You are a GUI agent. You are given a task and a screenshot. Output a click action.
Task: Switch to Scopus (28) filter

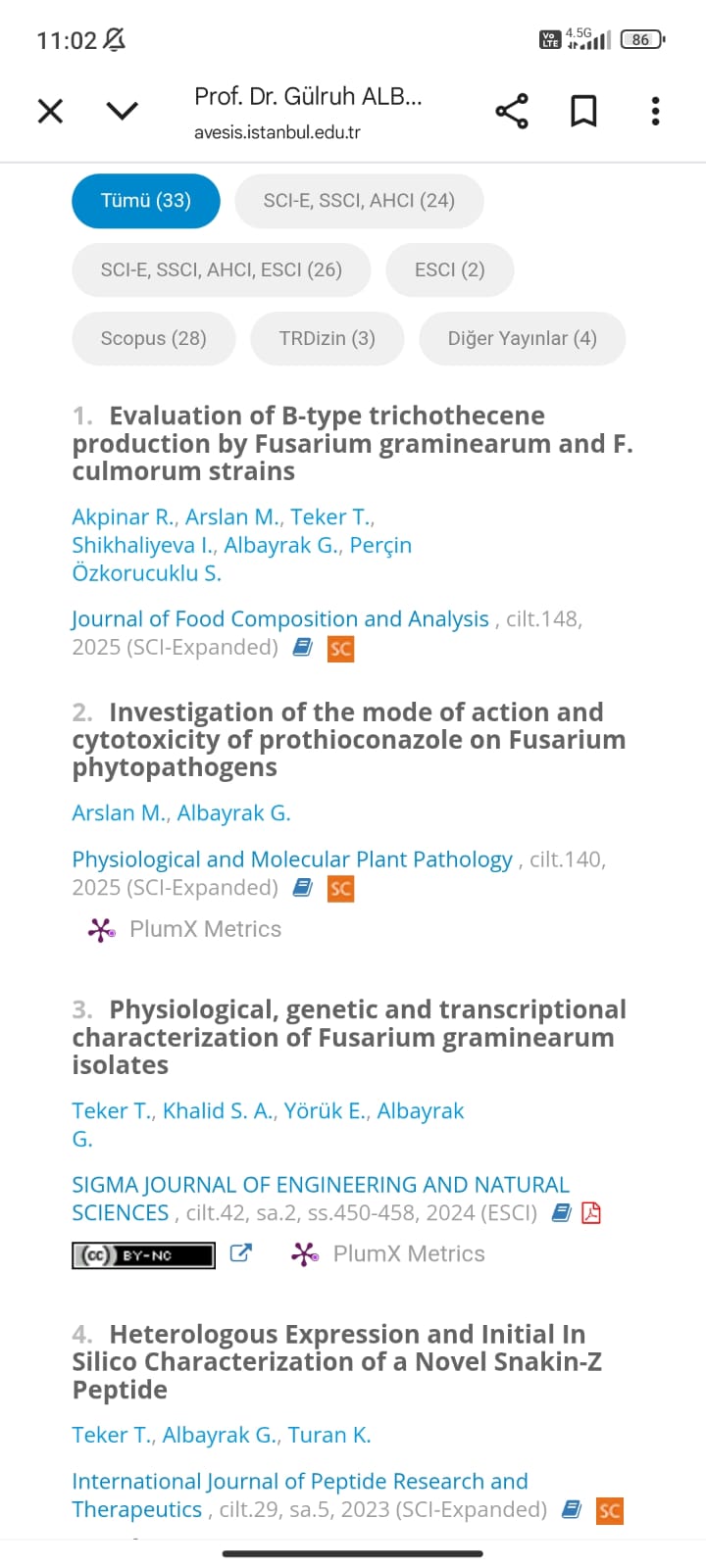(154, 338)
